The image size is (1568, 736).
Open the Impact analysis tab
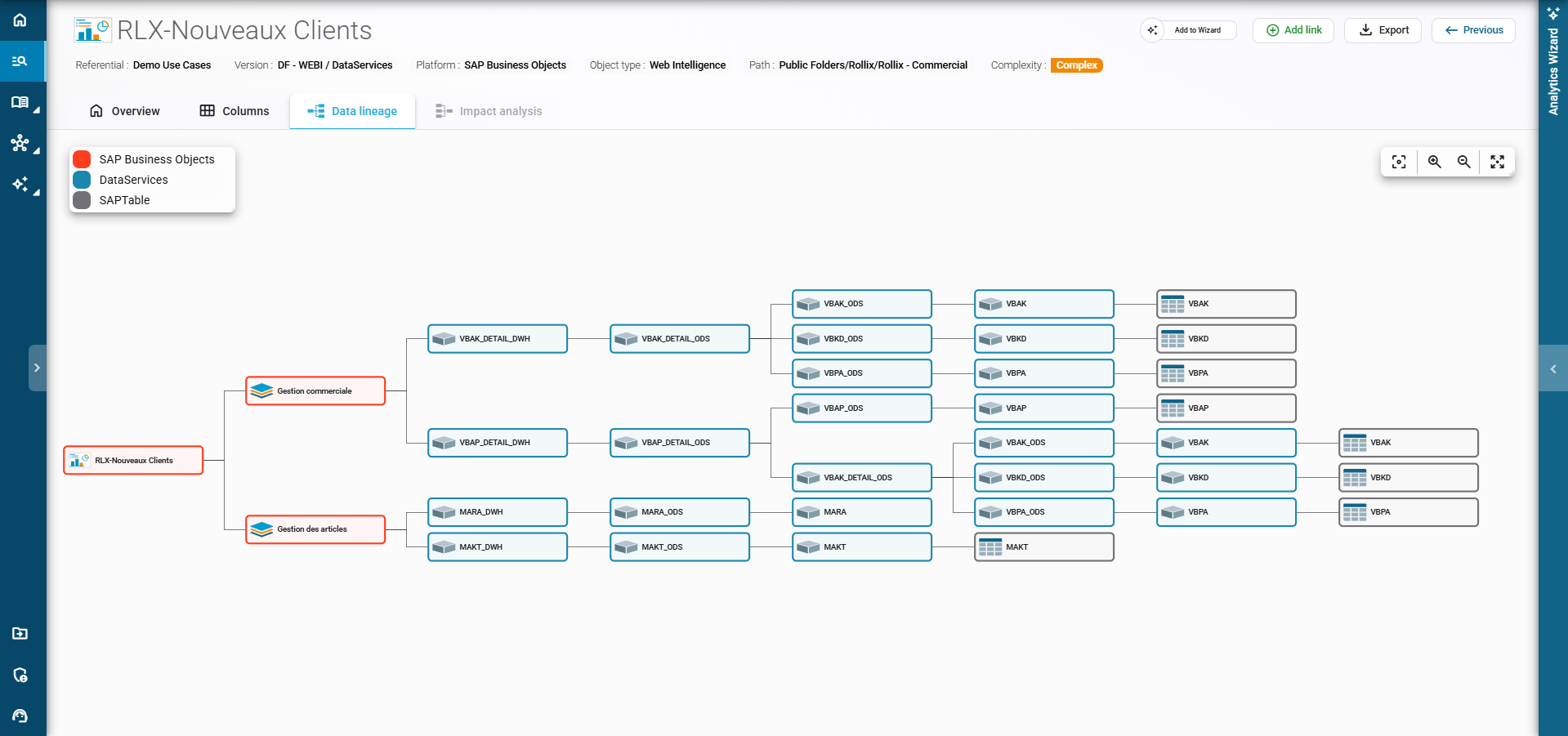pos(489,111)
